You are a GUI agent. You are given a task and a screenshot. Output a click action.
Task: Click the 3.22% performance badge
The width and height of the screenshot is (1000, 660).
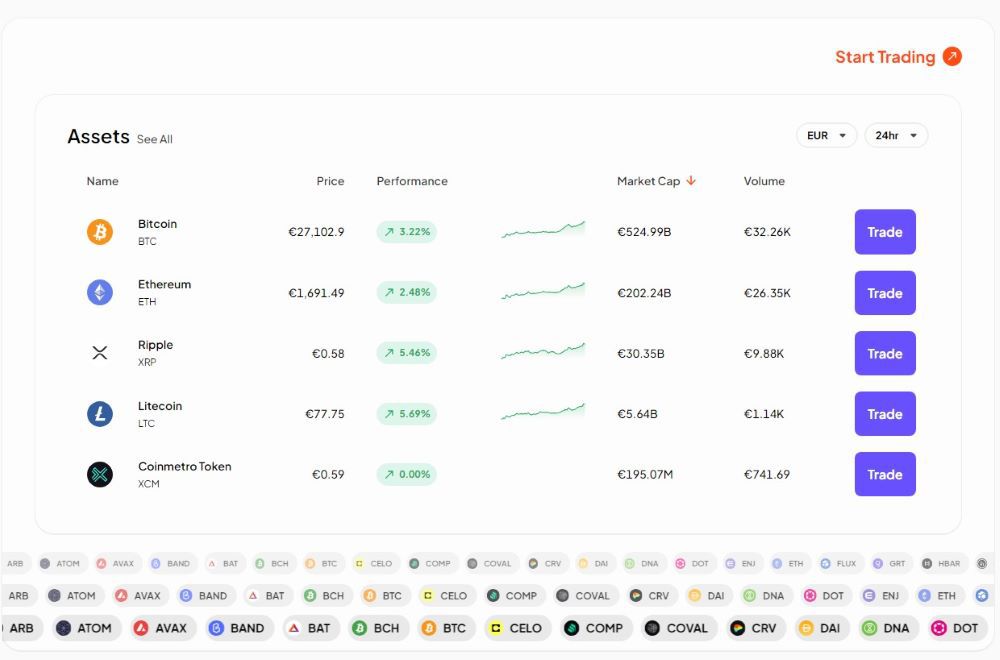(406, 231)
